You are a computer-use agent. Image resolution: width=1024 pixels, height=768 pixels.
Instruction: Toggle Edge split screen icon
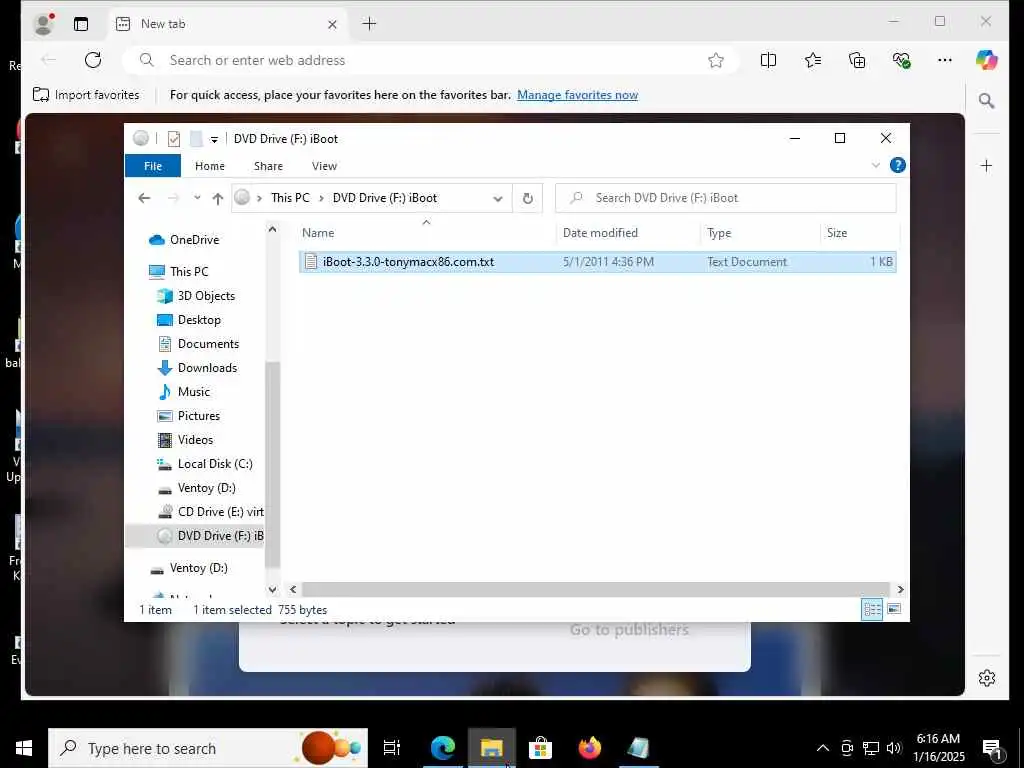[769, 60]
